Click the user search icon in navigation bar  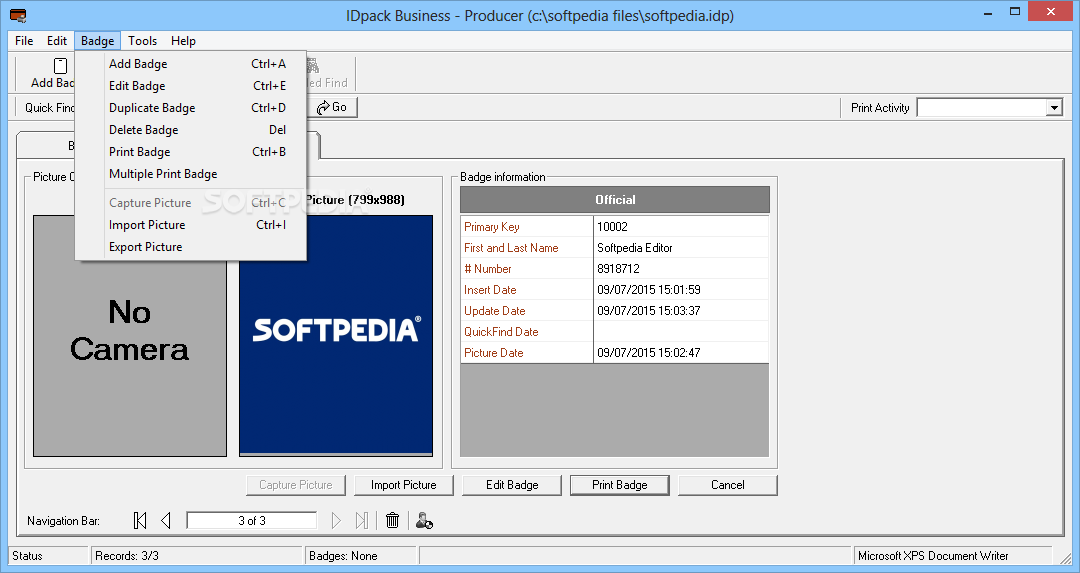[x=424, y=521]
